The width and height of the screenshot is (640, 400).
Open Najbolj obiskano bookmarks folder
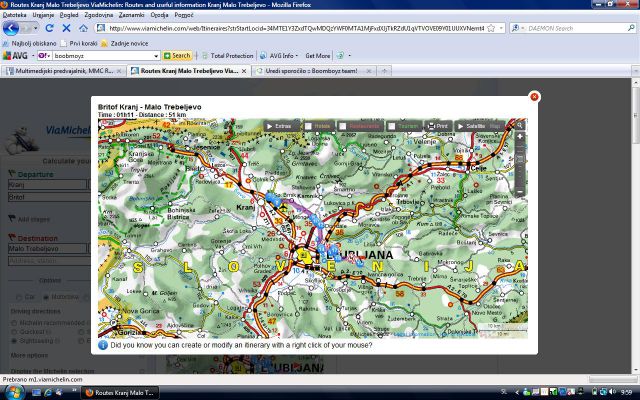(29, 43)
